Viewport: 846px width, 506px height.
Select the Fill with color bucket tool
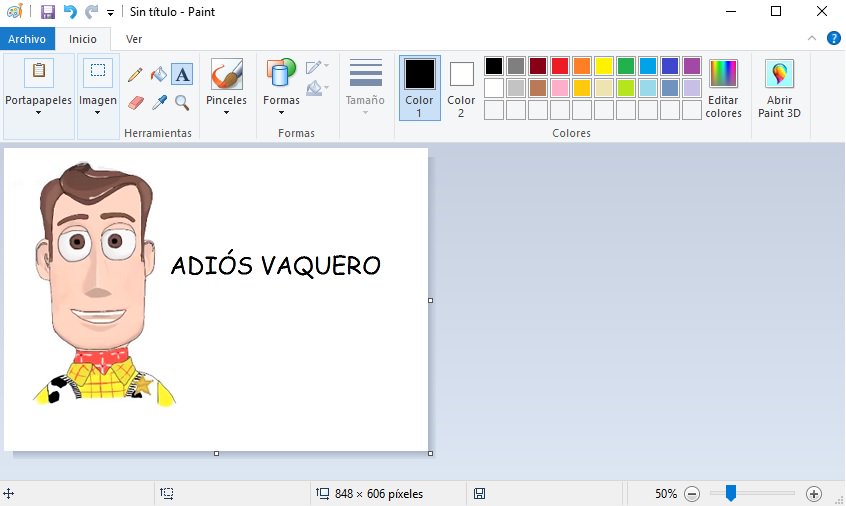coord(159,74)
